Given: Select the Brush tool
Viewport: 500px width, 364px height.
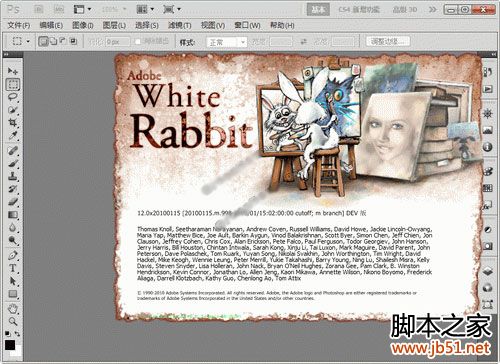Looking at the screenshot, I should 13,163.
